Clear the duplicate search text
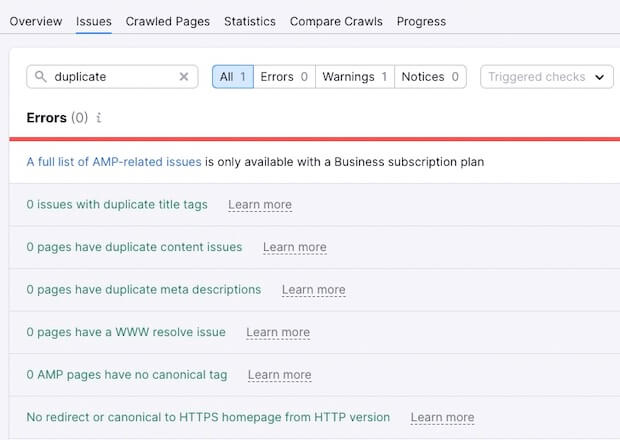This screenshot has height=440, width=620. click(x=184, y=77)
